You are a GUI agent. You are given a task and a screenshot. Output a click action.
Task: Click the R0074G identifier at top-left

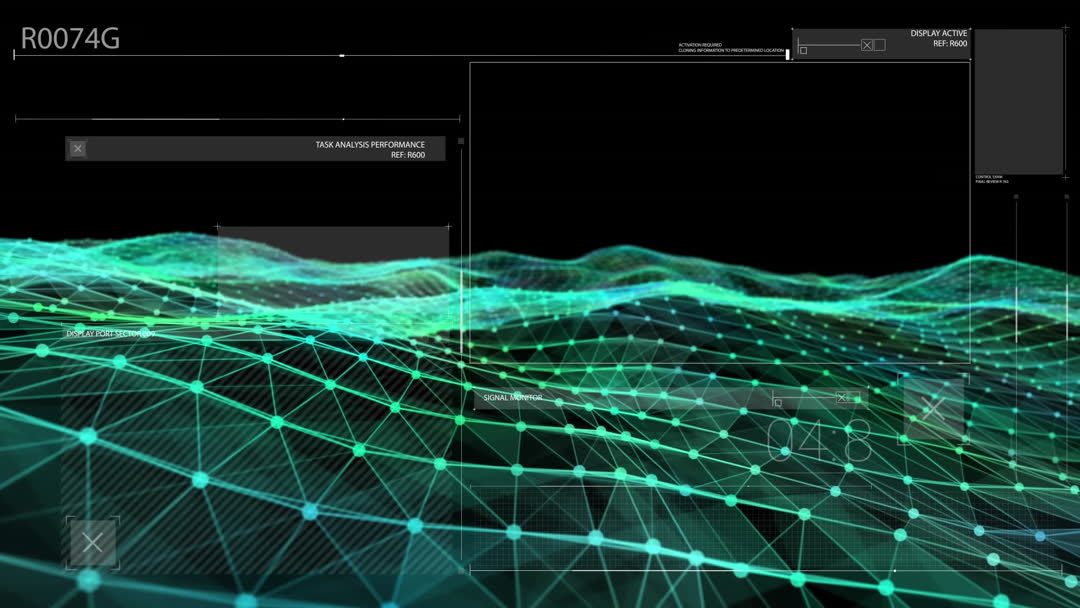pyautogui.click(x=70, y=39)
